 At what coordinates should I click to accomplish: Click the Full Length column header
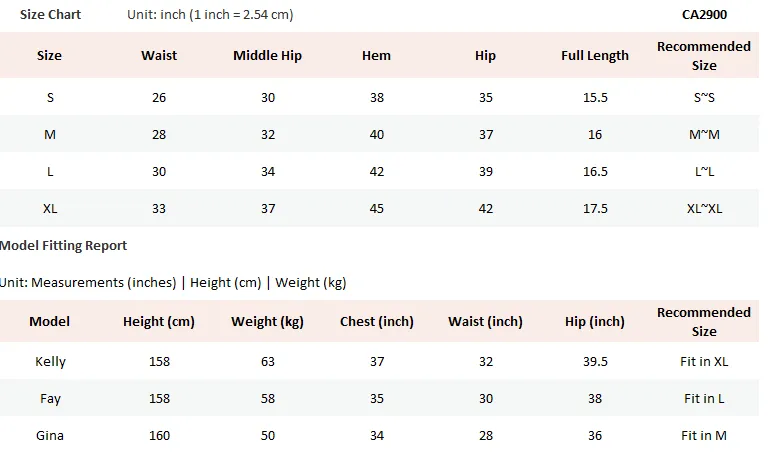[595, 55]
